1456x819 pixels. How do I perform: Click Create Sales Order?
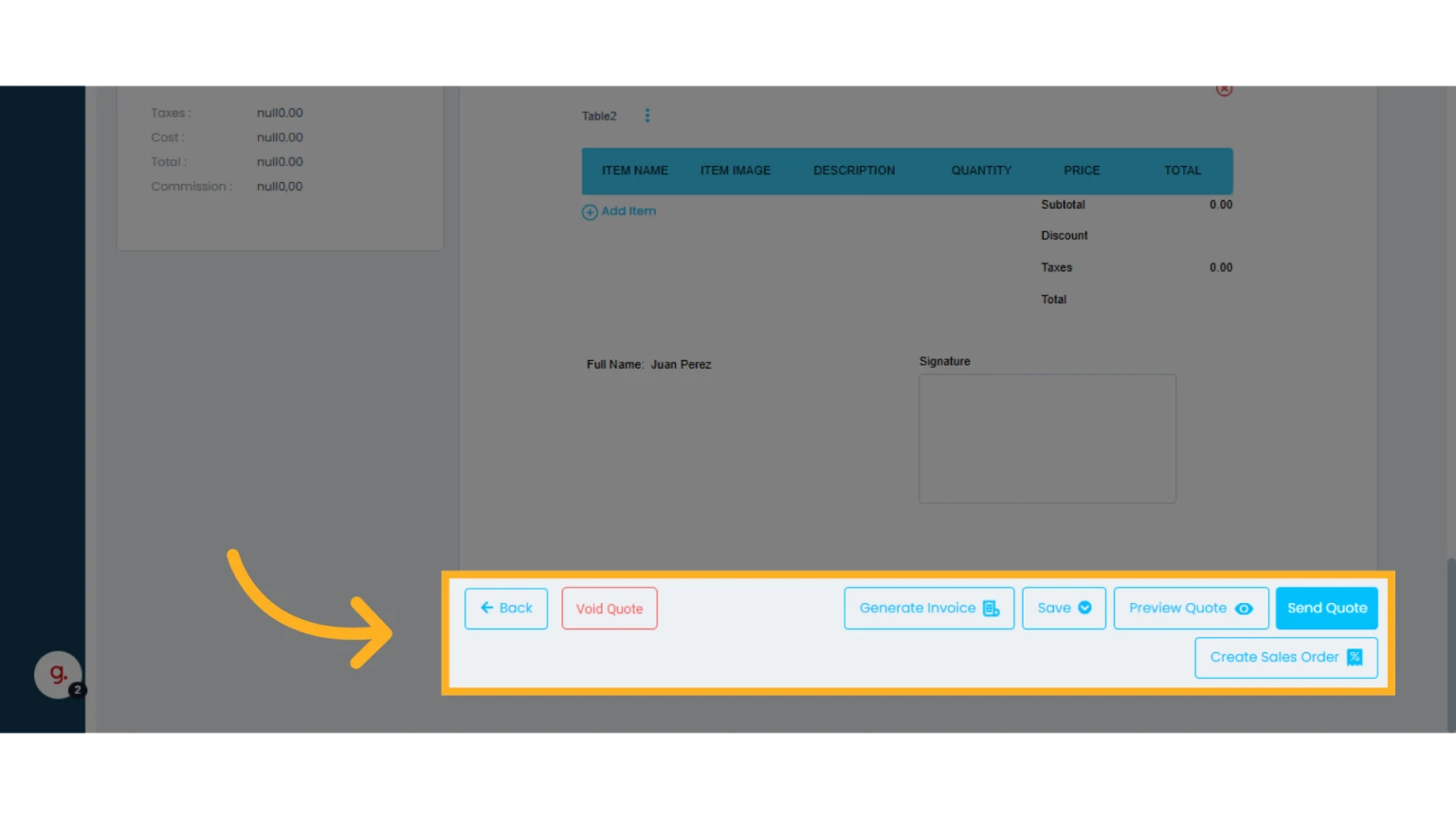click(x=1286, y=658)
